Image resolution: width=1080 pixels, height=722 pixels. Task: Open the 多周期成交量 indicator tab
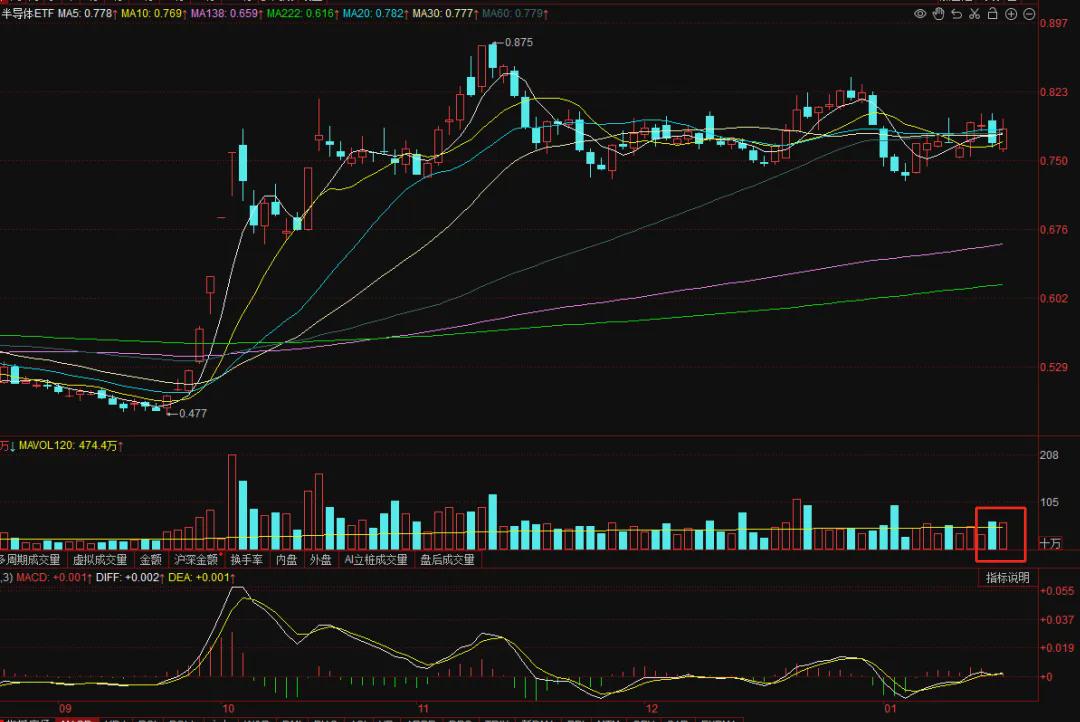pos(30,559)
